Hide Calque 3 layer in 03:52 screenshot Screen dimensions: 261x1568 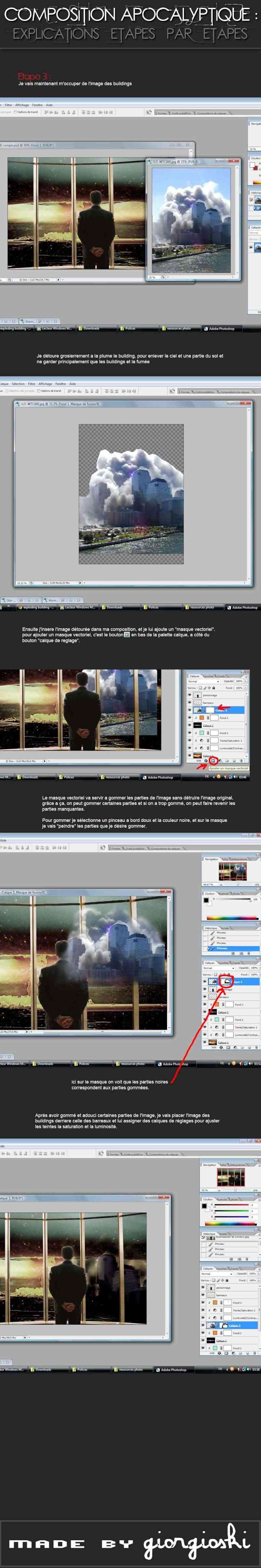205,982
